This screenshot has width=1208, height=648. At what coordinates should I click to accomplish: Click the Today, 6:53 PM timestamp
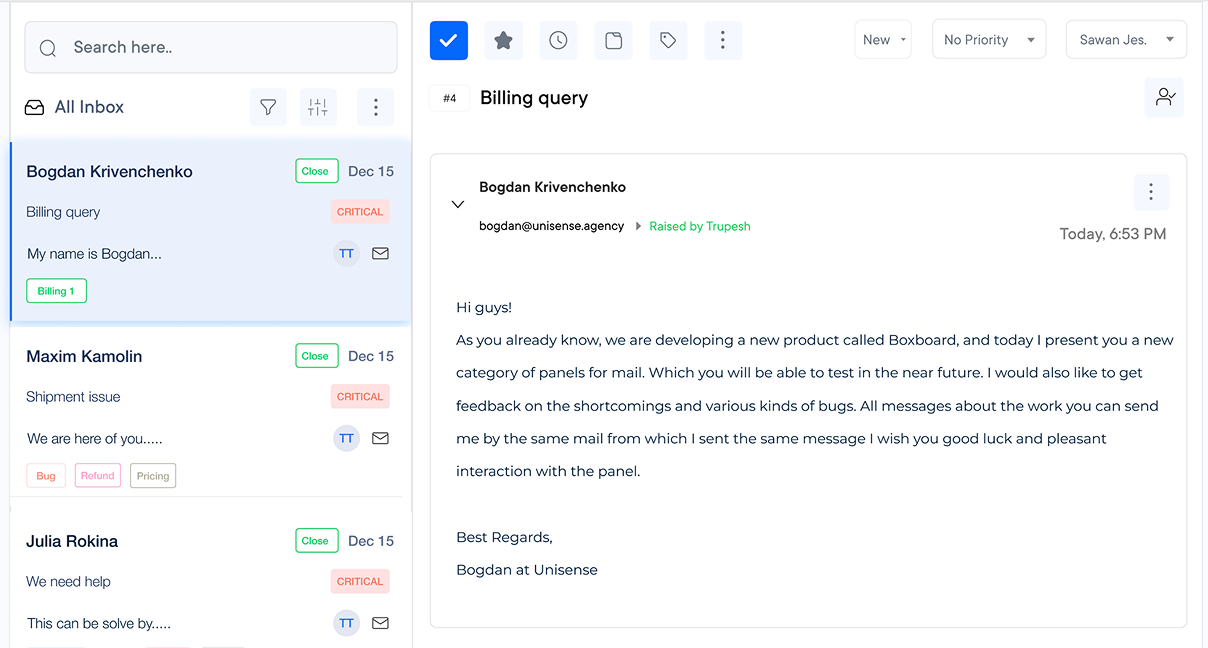click(1113, 234)
